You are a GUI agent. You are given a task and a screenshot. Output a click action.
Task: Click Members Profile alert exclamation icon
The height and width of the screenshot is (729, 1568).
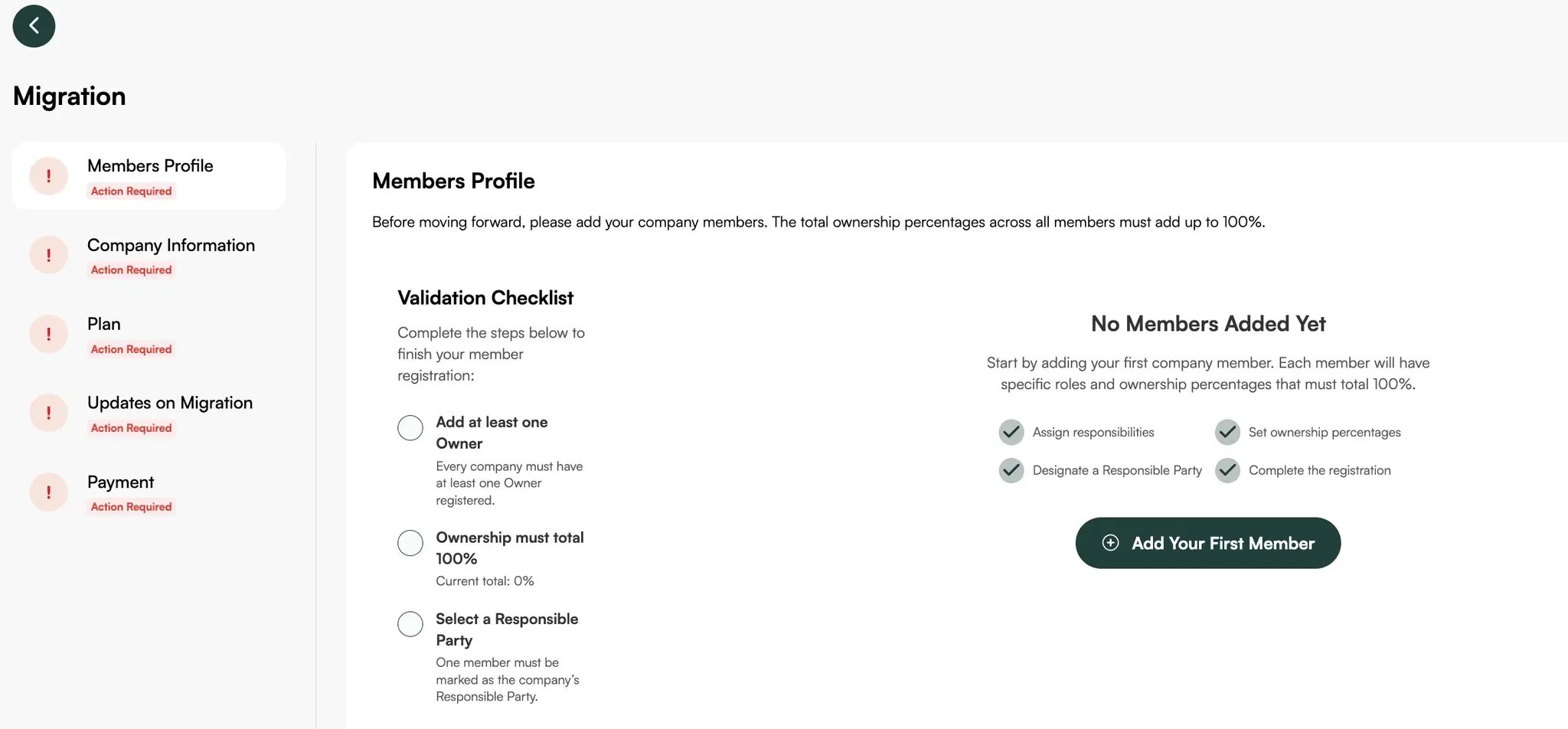point(49,176)
